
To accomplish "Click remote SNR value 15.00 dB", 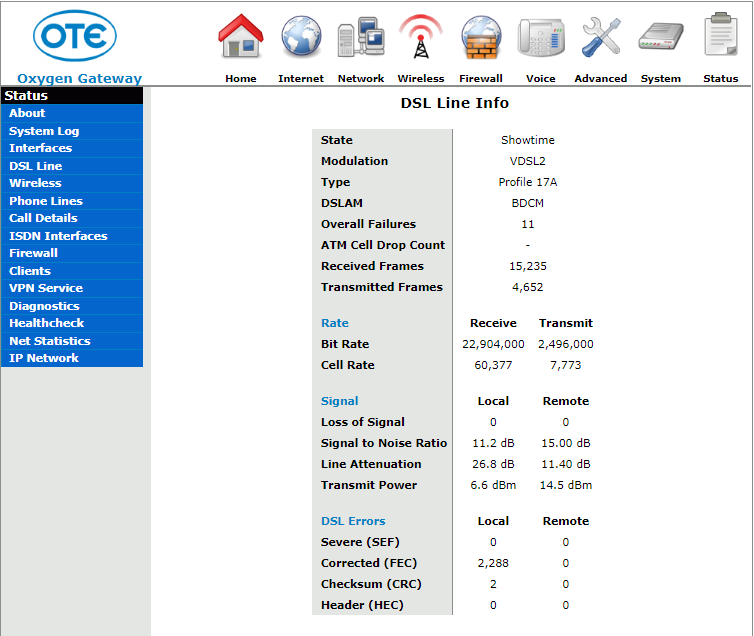I will pos(566,443).
